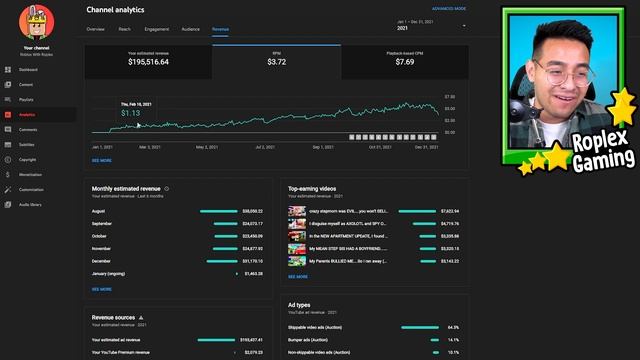The height and width of the screenshot is (360, 640).
Task: Click See More under Monthly estimated revenue
Action: point(102,289)
